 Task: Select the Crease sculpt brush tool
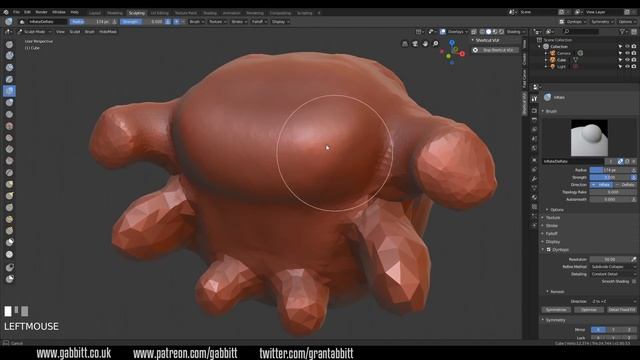tap(9, 114)
